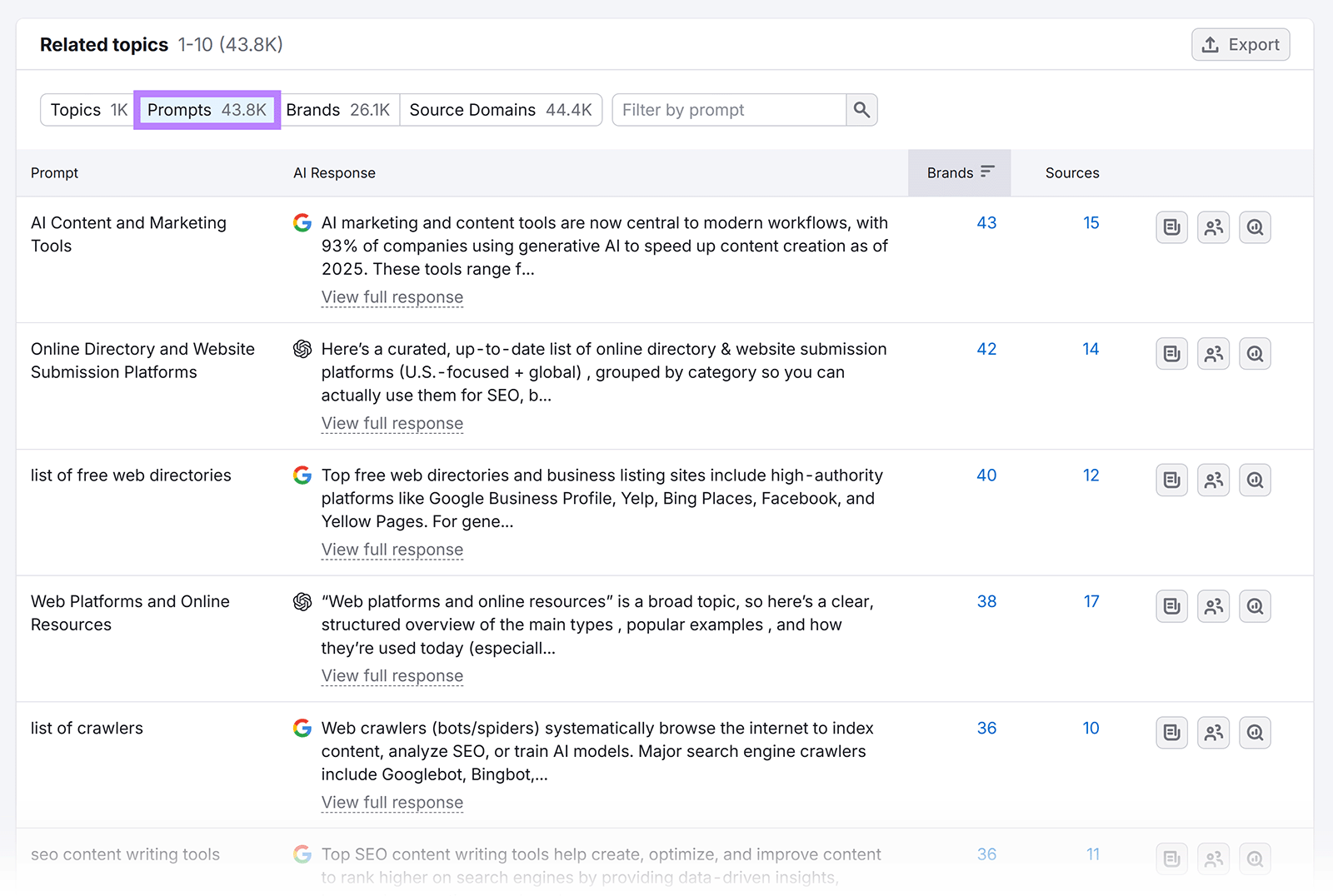Click the Prompt column header

coord(54,173)
